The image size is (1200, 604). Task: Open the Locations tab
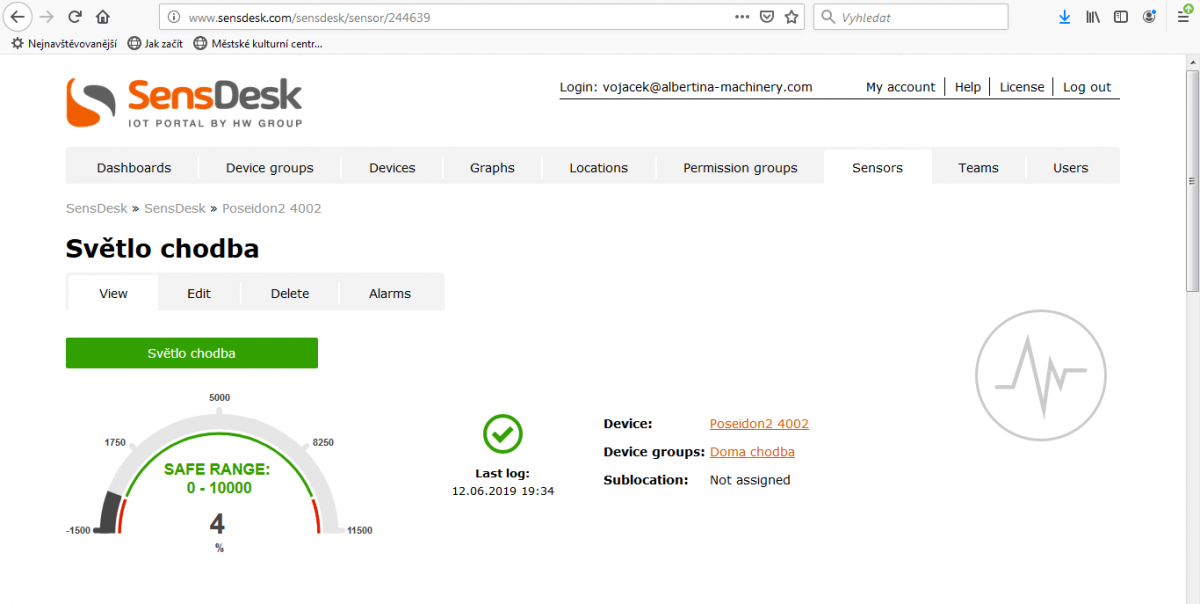599,168
